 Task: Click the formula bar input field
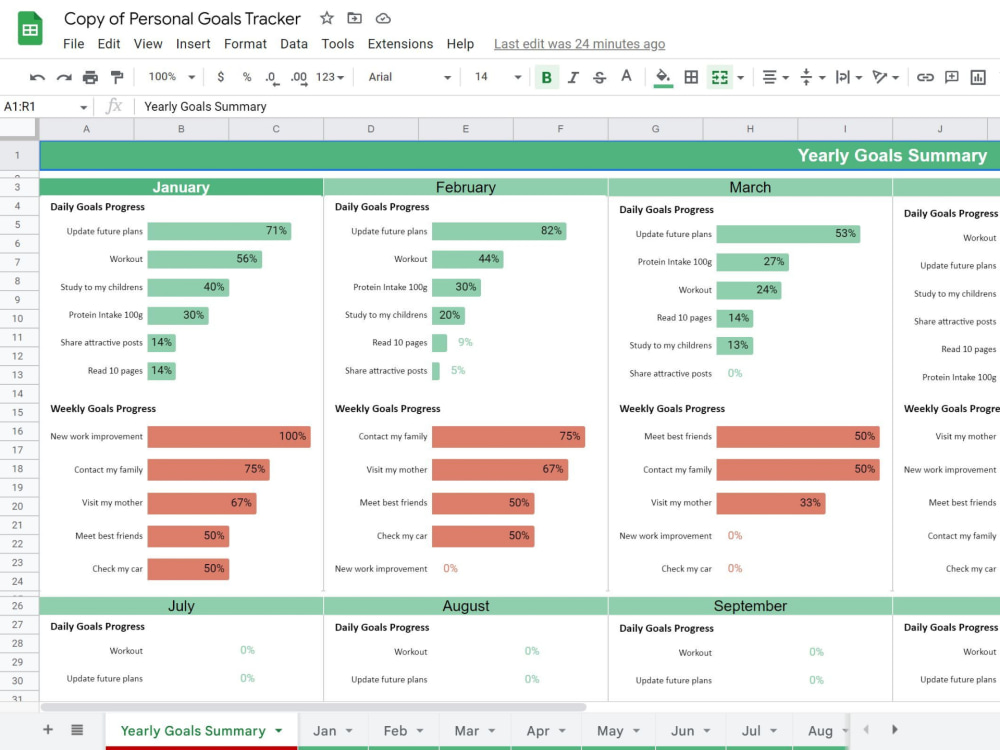568,107
